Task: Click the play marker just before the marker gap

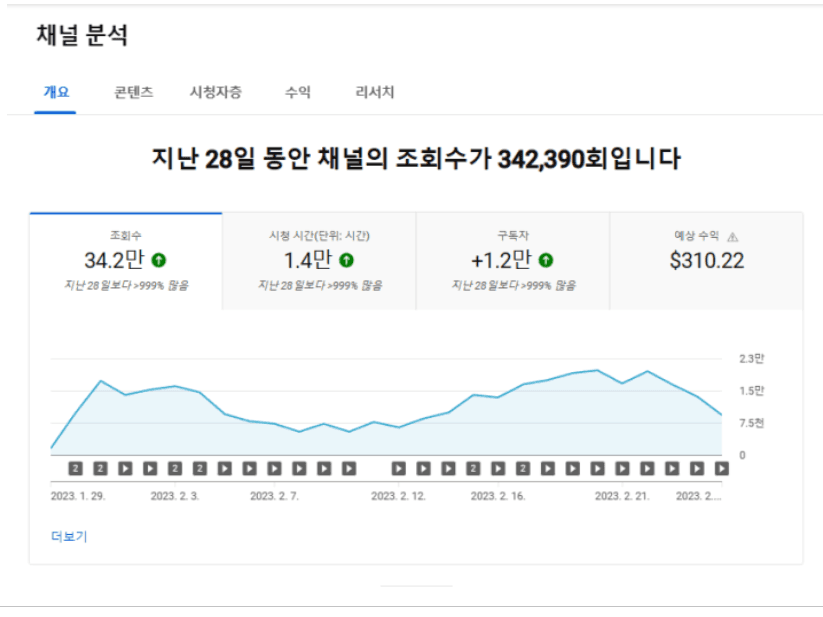Action: (x=349, y=469)
